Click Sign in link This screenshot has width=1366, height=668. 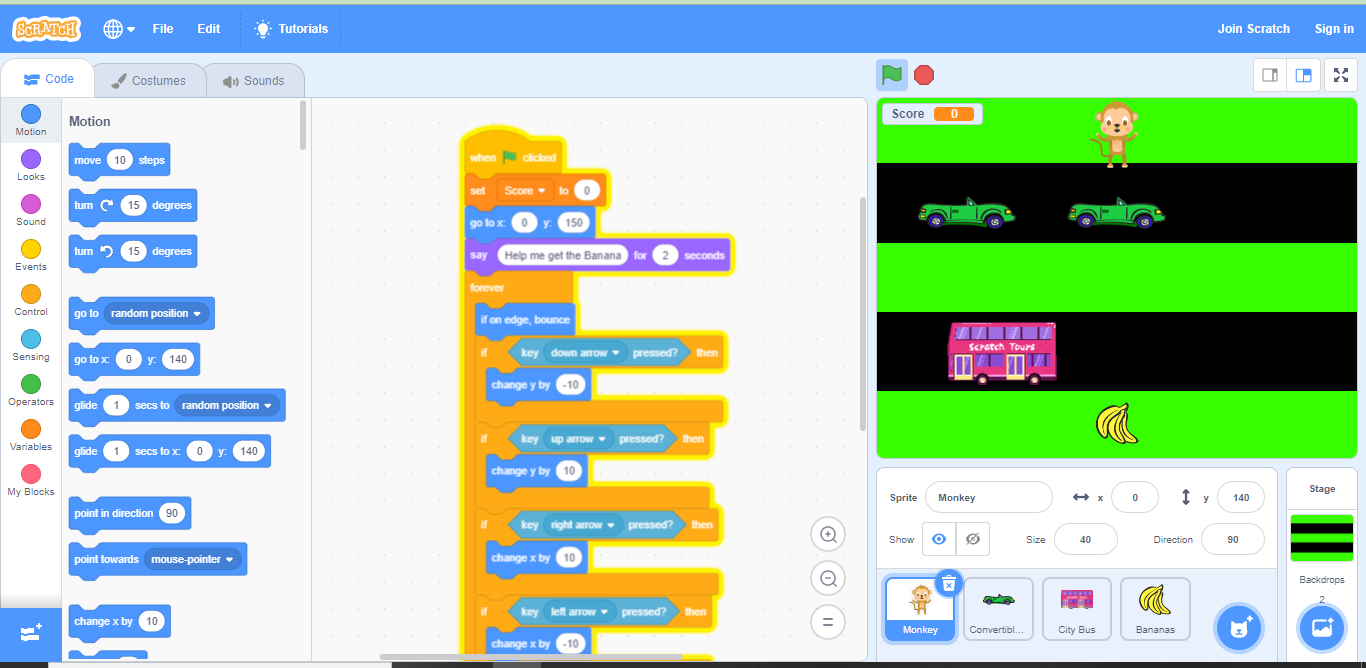click(1334, 29)
